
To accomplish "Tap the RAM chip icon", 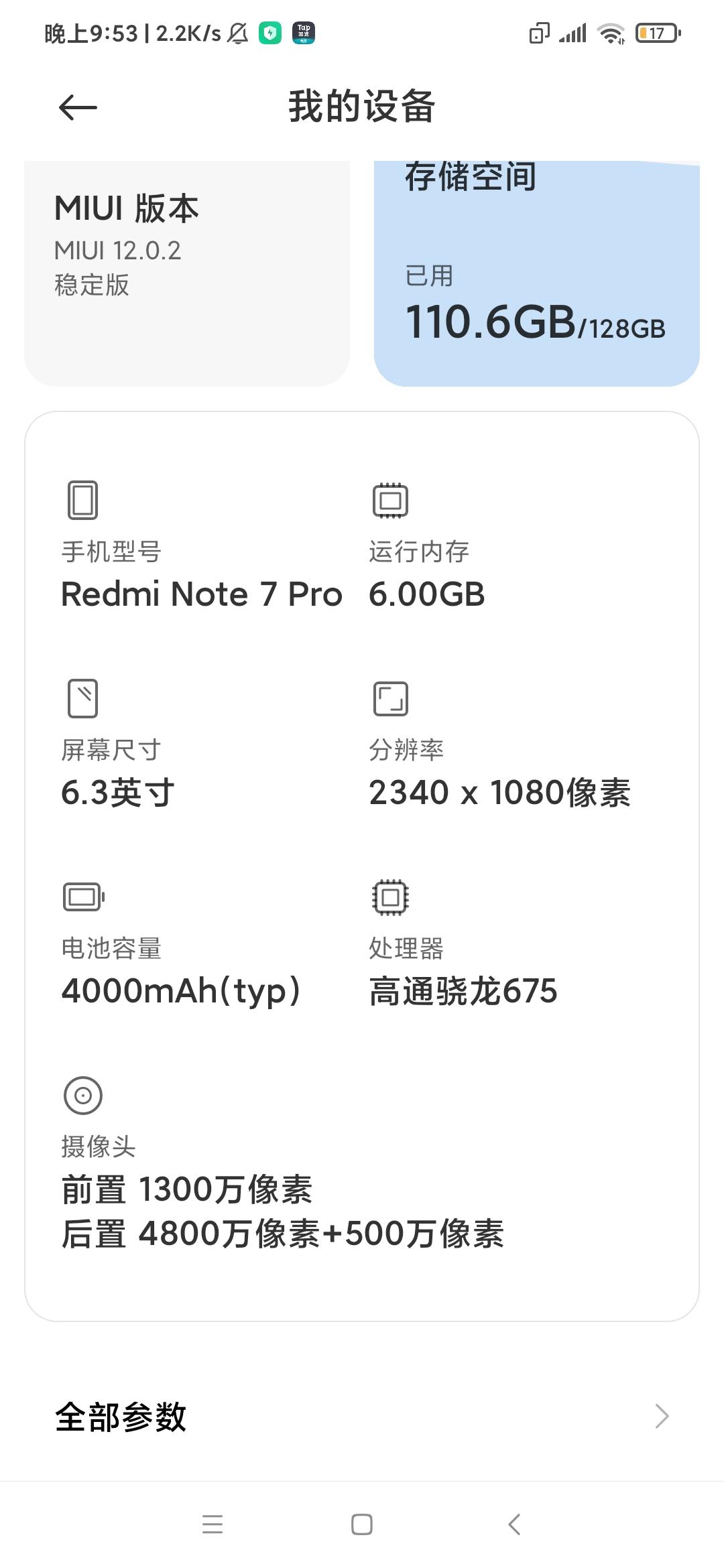I will click(x=390, y=500).
